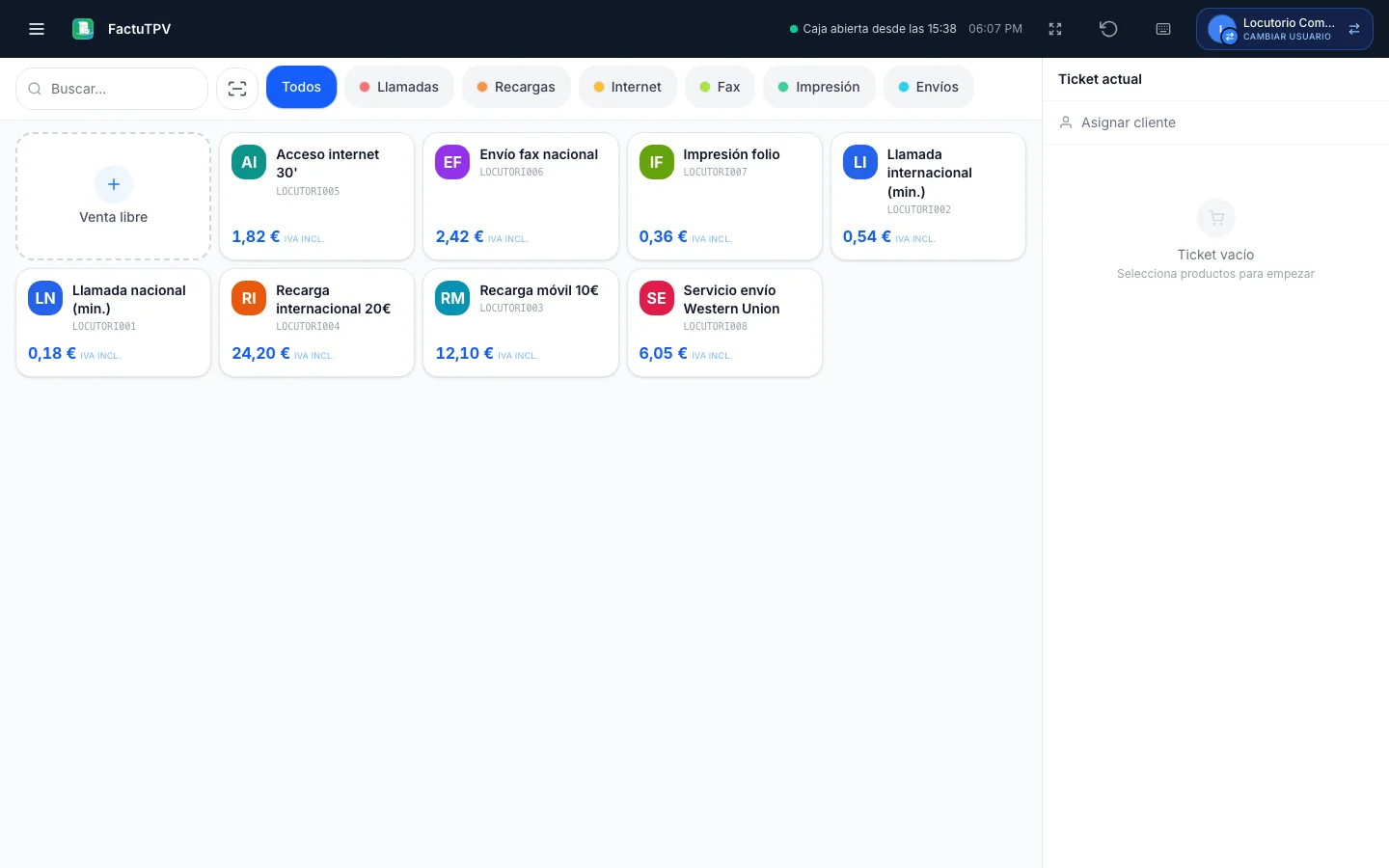
Task: Click the price 0,54 €
Action: [867, 236]
